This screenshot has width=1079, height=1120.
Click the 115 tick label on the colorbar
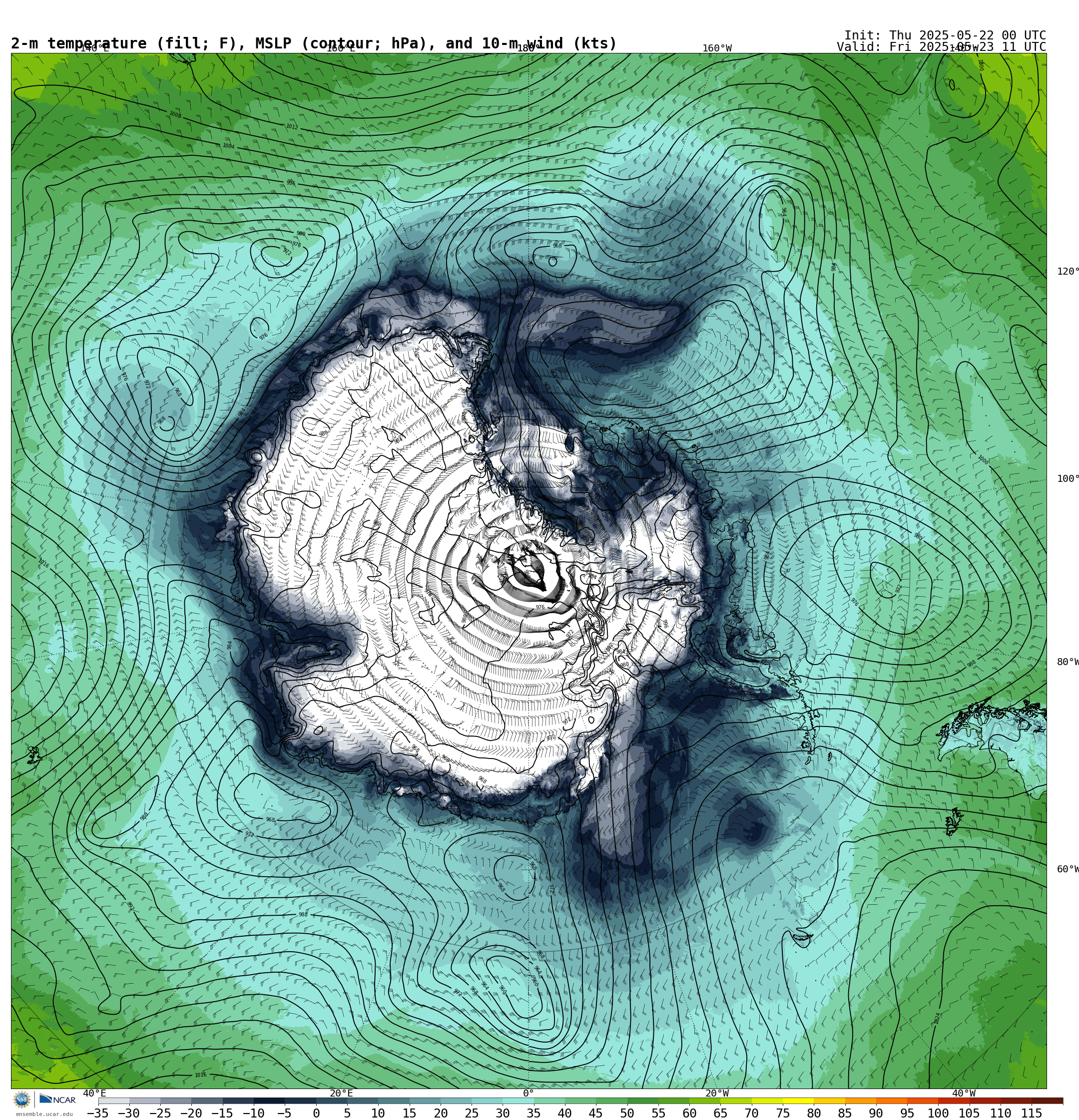[1032, 1113]
